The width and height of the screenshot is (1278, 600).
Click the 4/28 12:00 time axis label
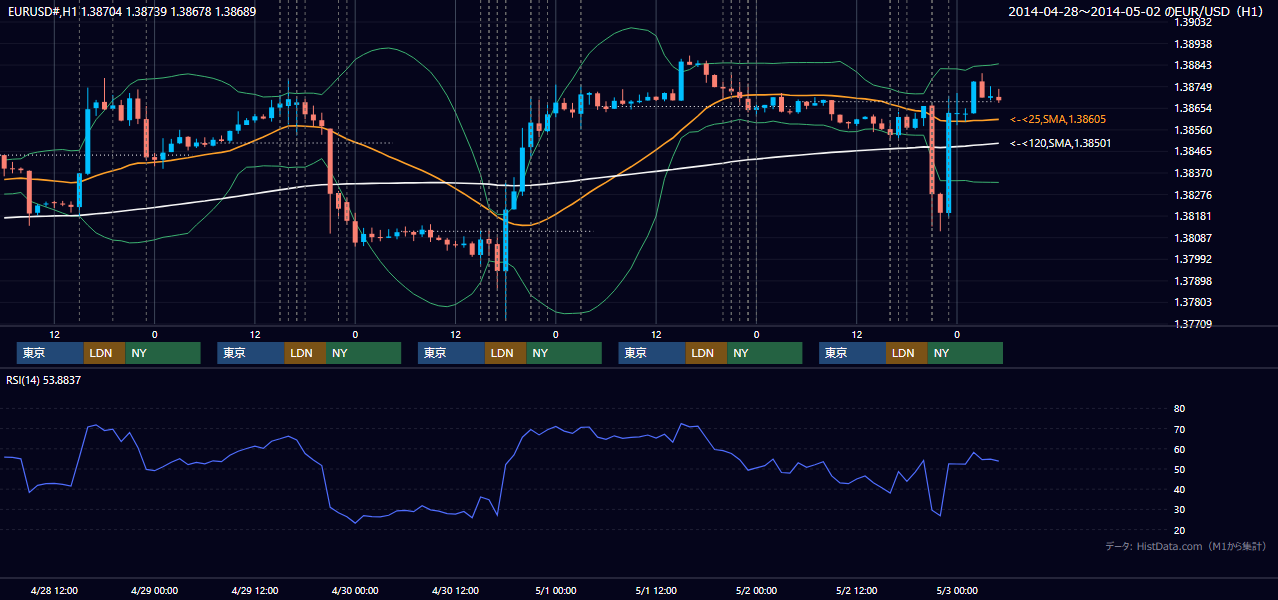click(55, 590)
